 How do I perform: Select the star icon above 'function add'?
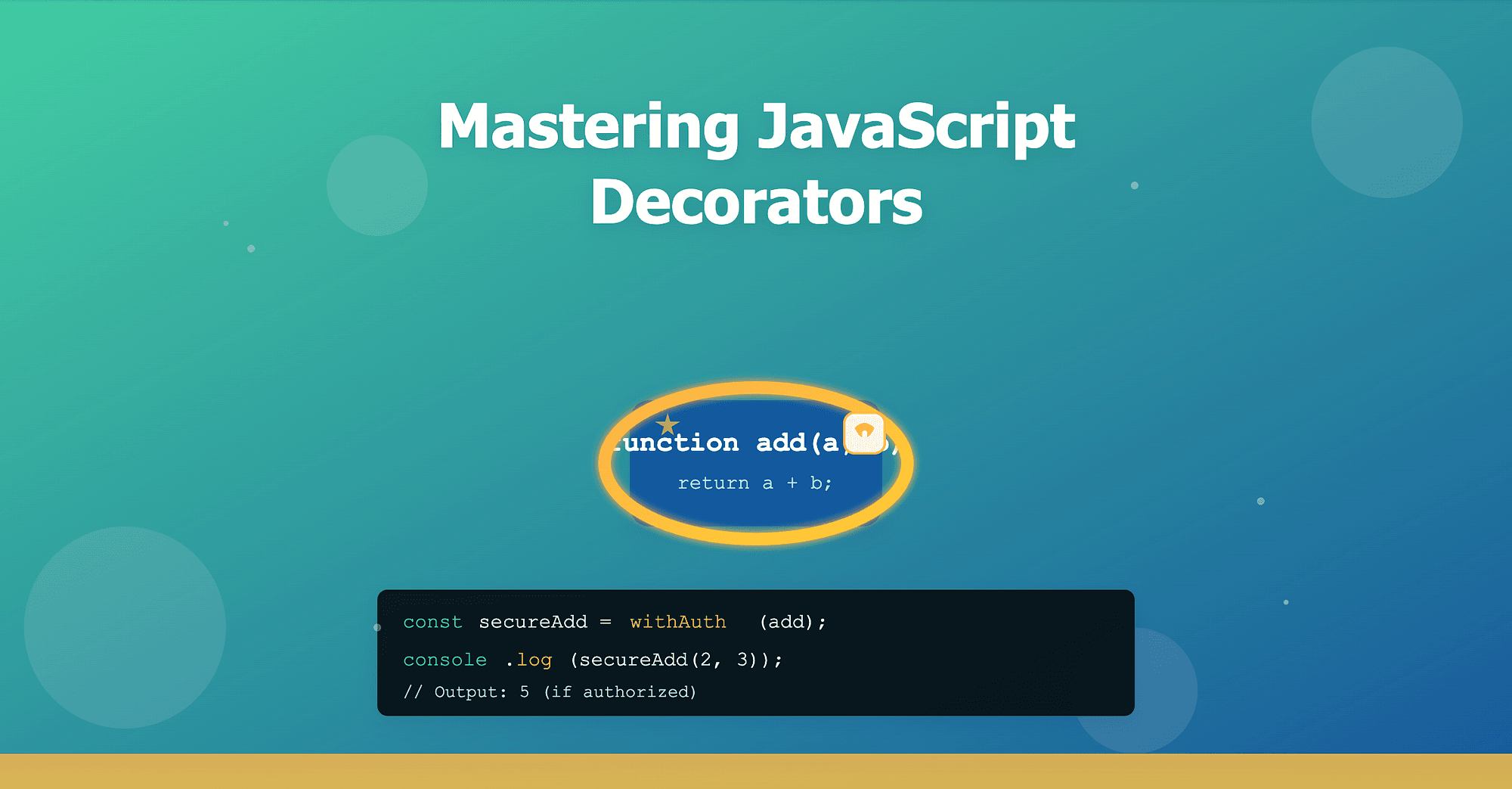668,426
